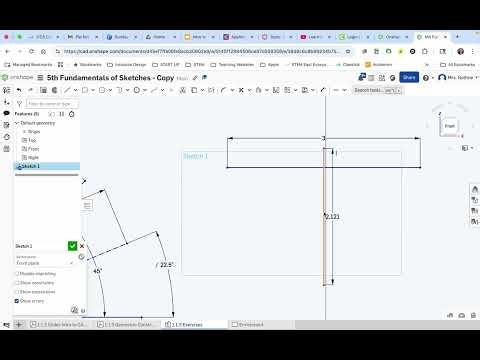Click the App Store grid icon
480x360 pixels.
(x=382, y=78)
